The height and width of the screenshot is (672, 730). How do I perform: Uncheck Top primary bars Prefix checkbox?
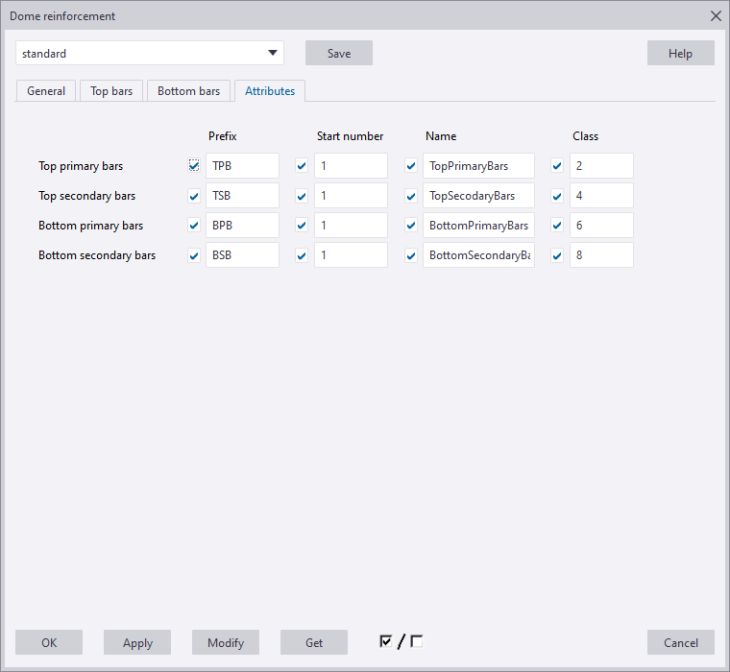(x=194, y=166)
